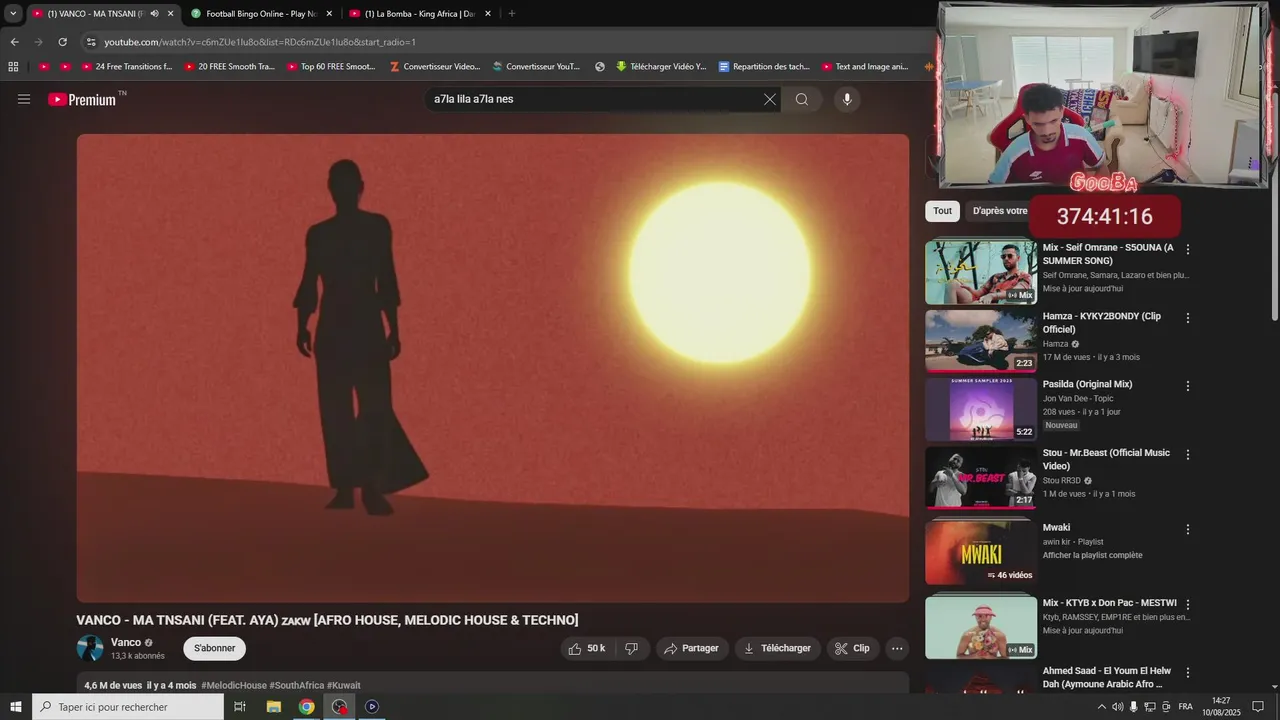Screen dimensions: 1280x720
Task: Reload the page in Chrome
Action: [x=62, y=42]
